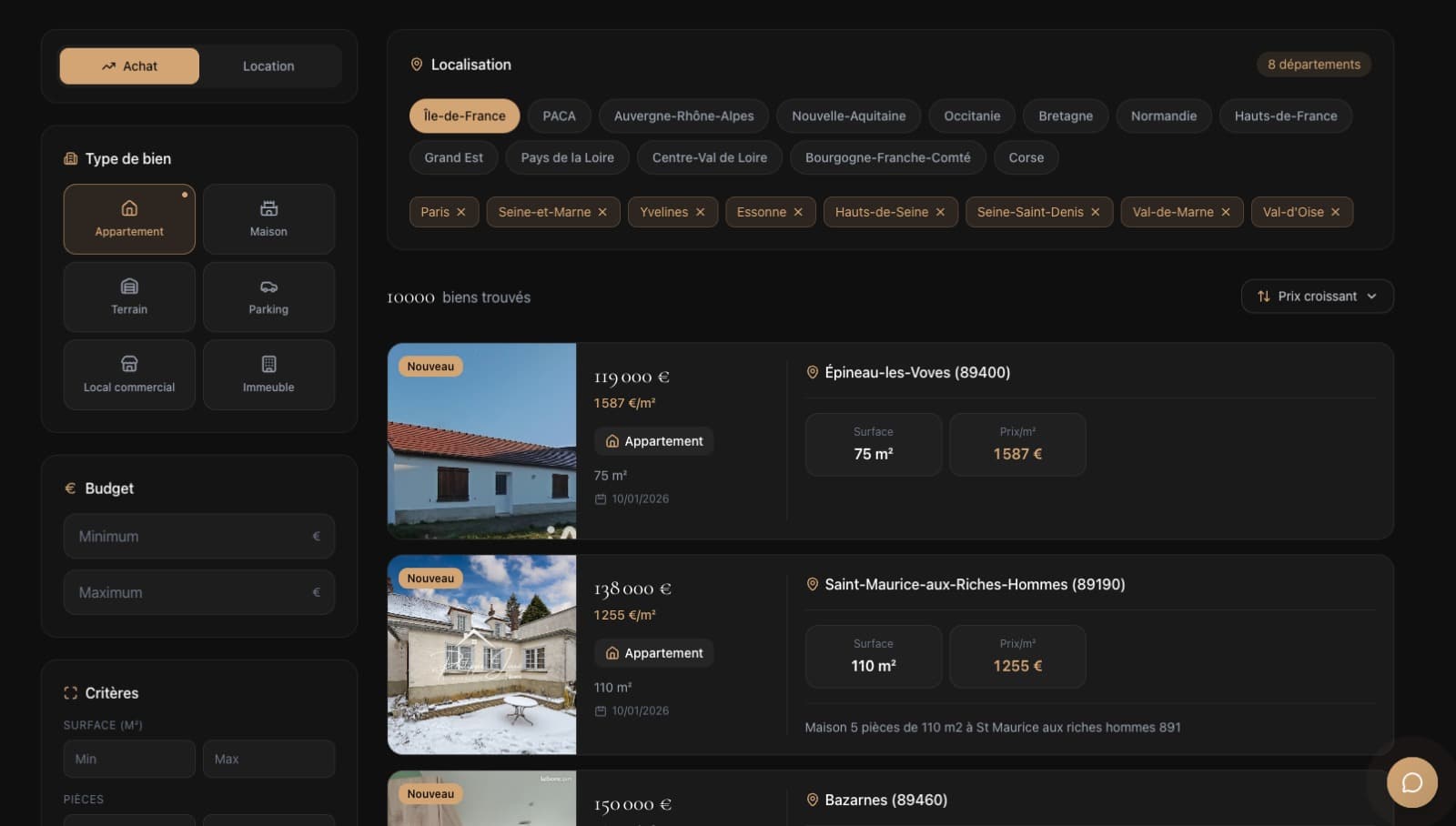The width and height of the screenshot is (1456, 826).
Task: Click the Saint-Maurice property photo thumbnail
Action: pyautogui.click(x=482, y=655)
